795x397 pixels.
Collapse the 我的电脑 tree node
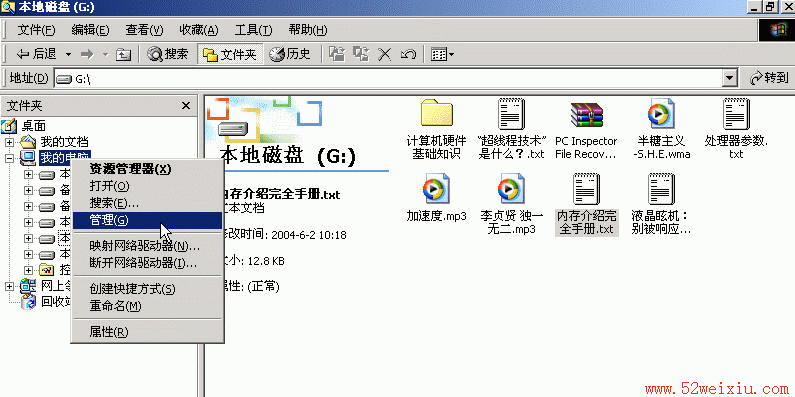point(10,158)
